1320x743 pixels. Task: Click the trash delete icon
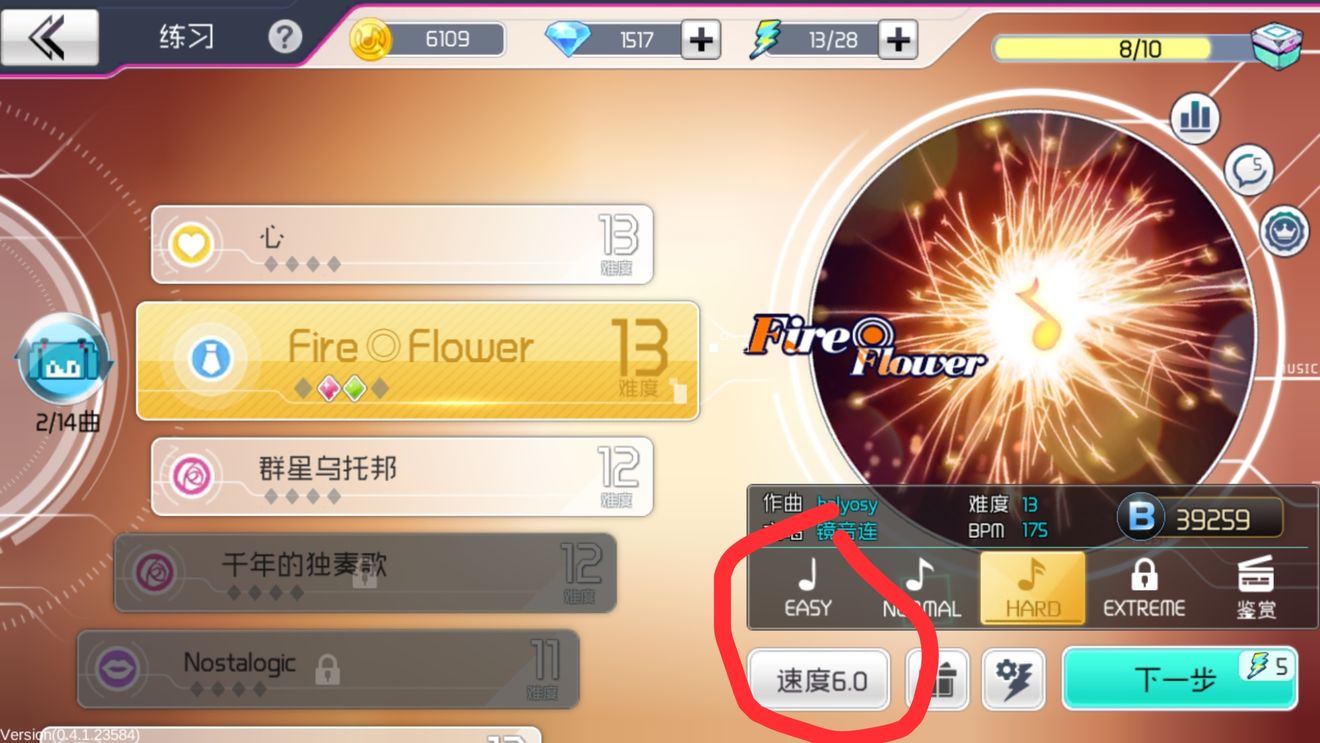938,679
